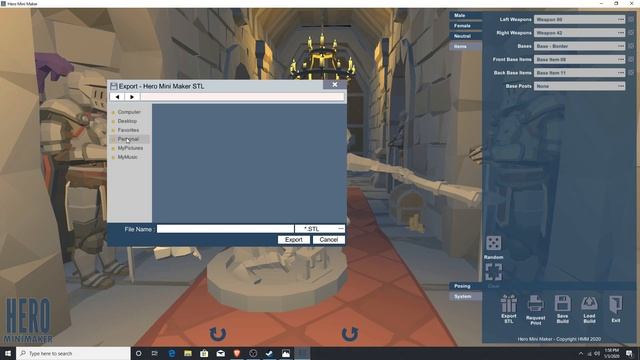Open the Posing tab

tap(465, 286)
